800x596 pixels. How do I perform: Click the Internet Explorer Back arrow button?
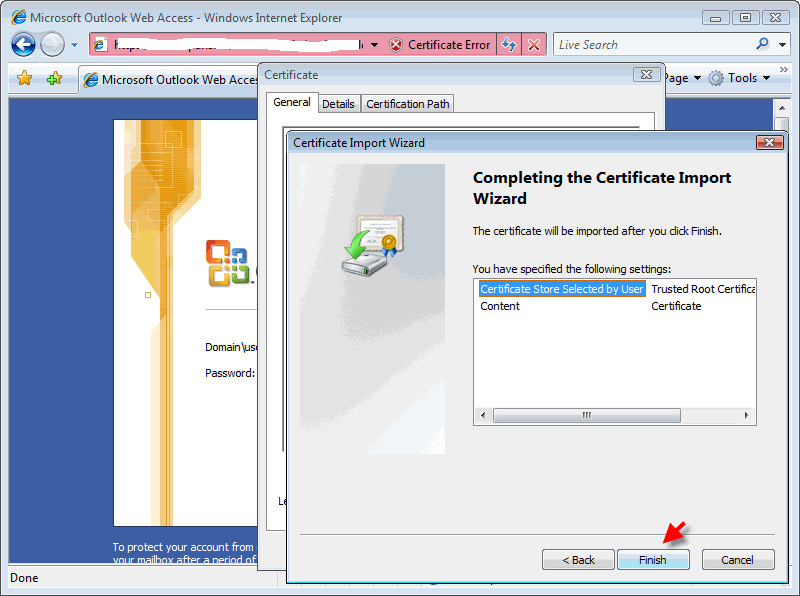(23, 45)
